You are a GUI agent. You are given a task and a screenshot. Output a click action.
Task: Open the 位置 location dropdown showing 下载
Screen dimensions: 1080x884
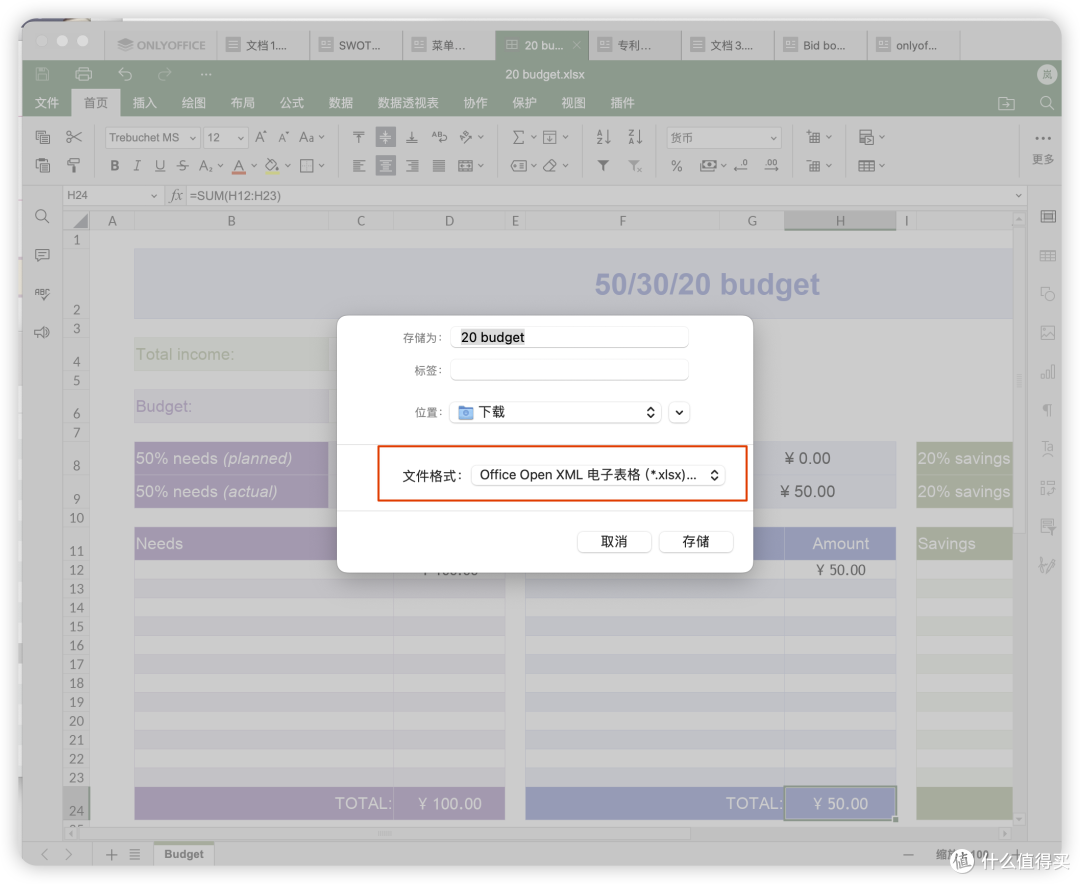(x=555, y=412)
